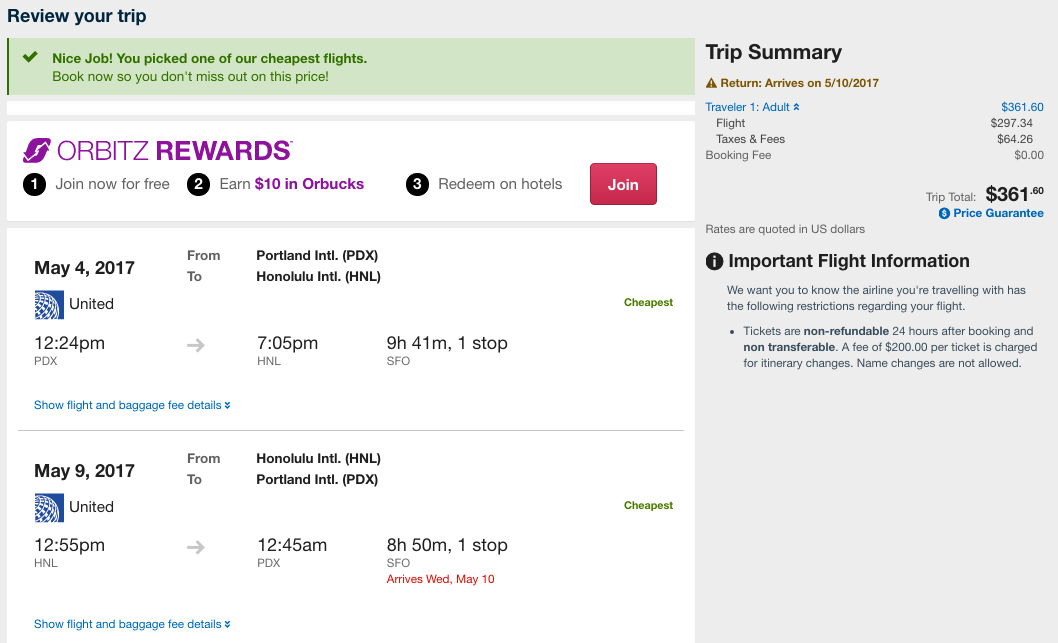Click the Orbitz Rewards logo icon
Image resolution: width=1058 pixels, height=643 pixels.
(x=37, y=150)
